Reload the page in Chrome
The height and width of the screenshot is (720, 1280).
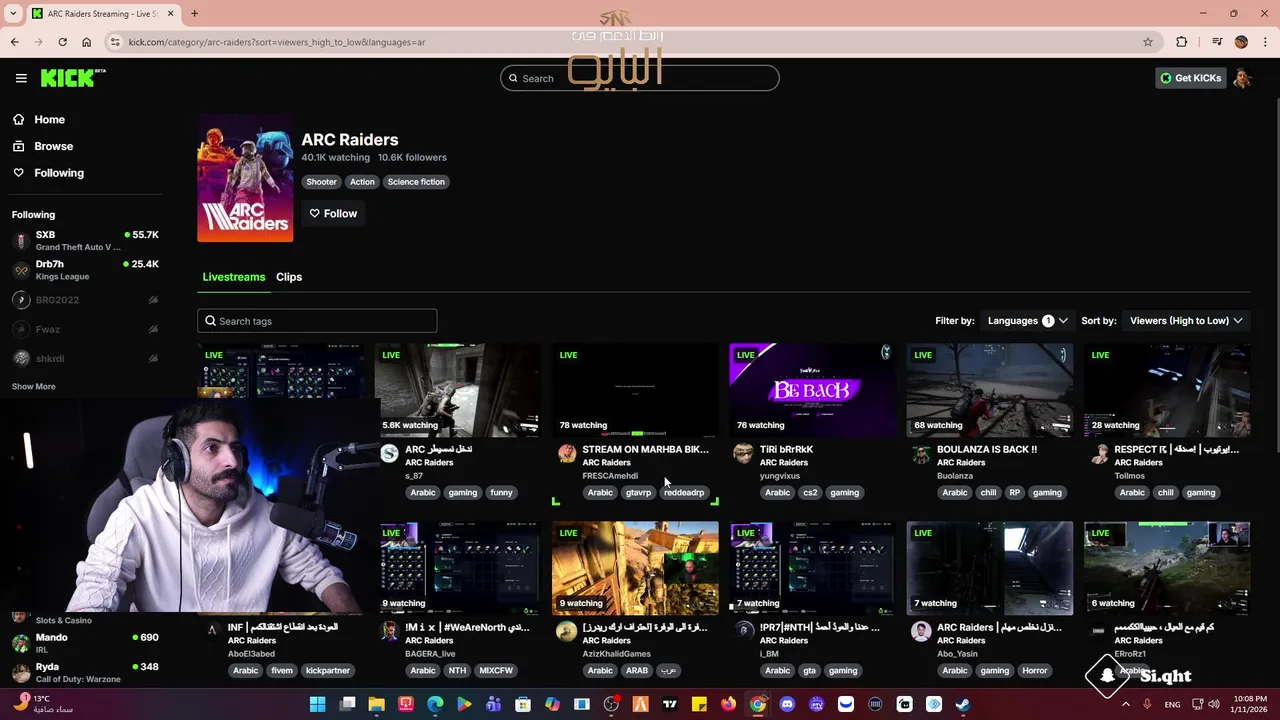click(62, 42)
